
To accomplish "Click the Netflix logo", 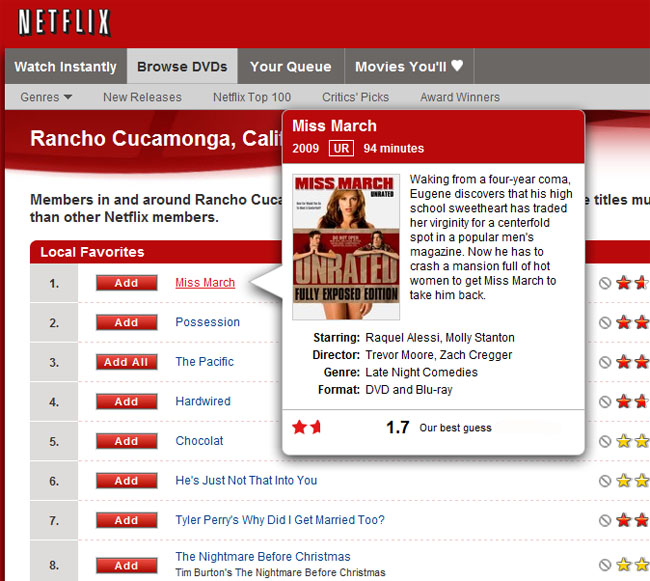I will click(x=64, y=22).
